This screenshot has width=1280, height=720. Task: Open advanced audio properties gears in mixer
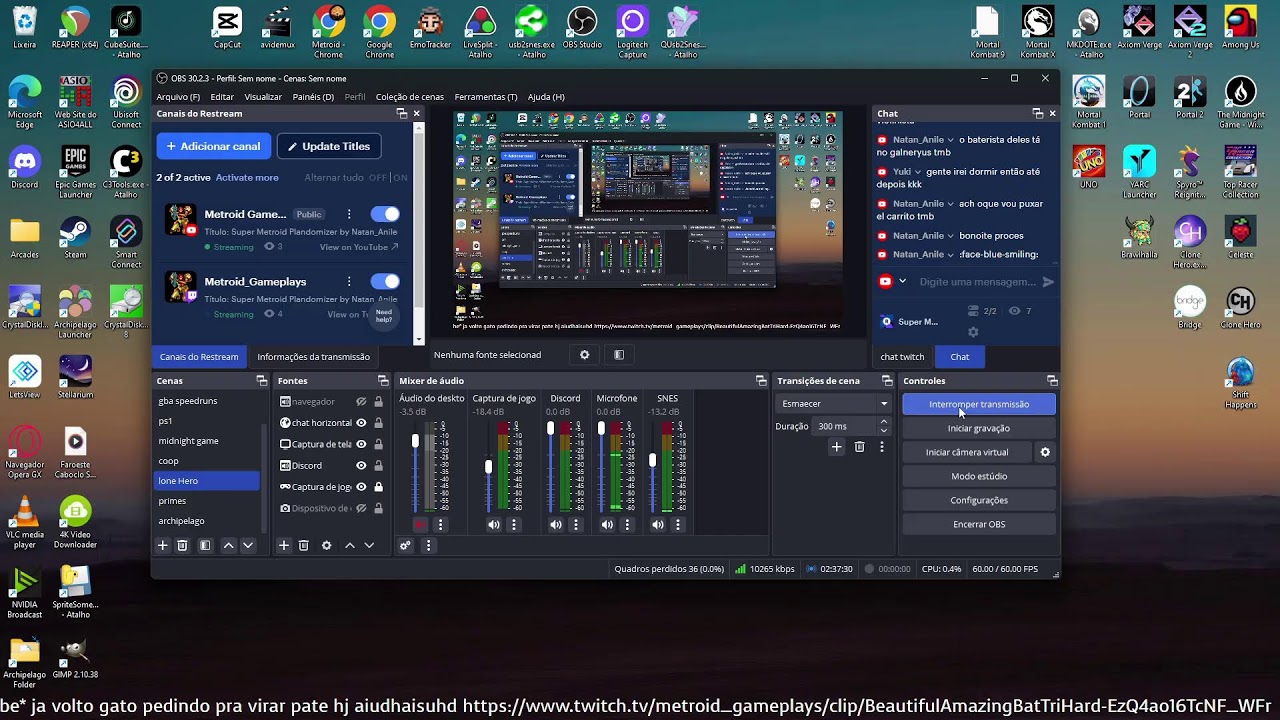405,545
